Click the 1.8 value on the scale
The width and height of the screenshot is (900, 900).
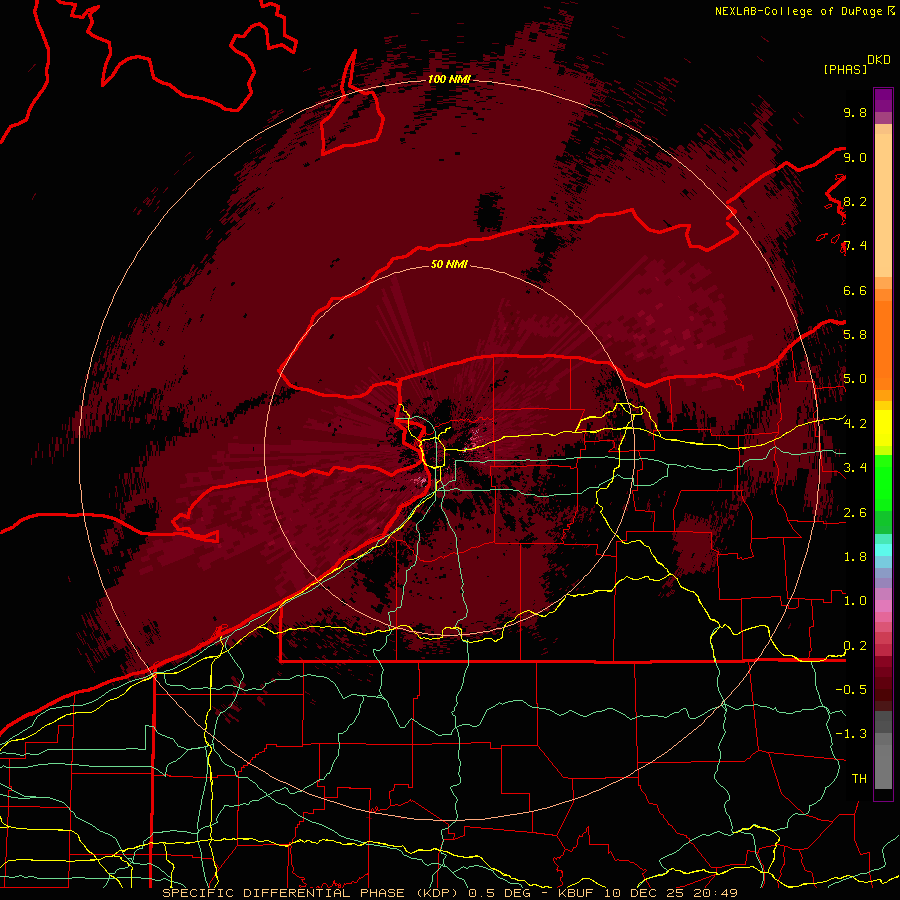click(x=855, y=556)
